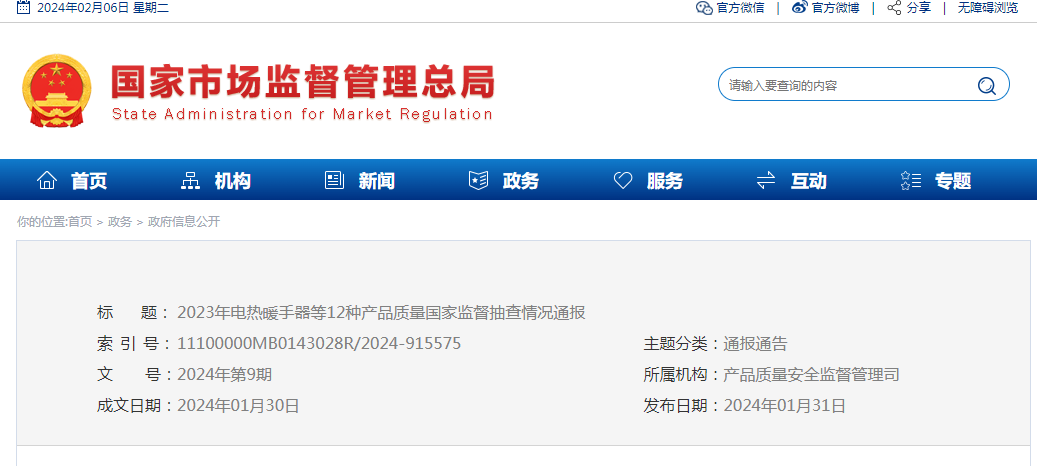Click index number 11100000MB0143028R/2024-915575
The width and height of the screenshot is (1037, 466).
[319, 344]
